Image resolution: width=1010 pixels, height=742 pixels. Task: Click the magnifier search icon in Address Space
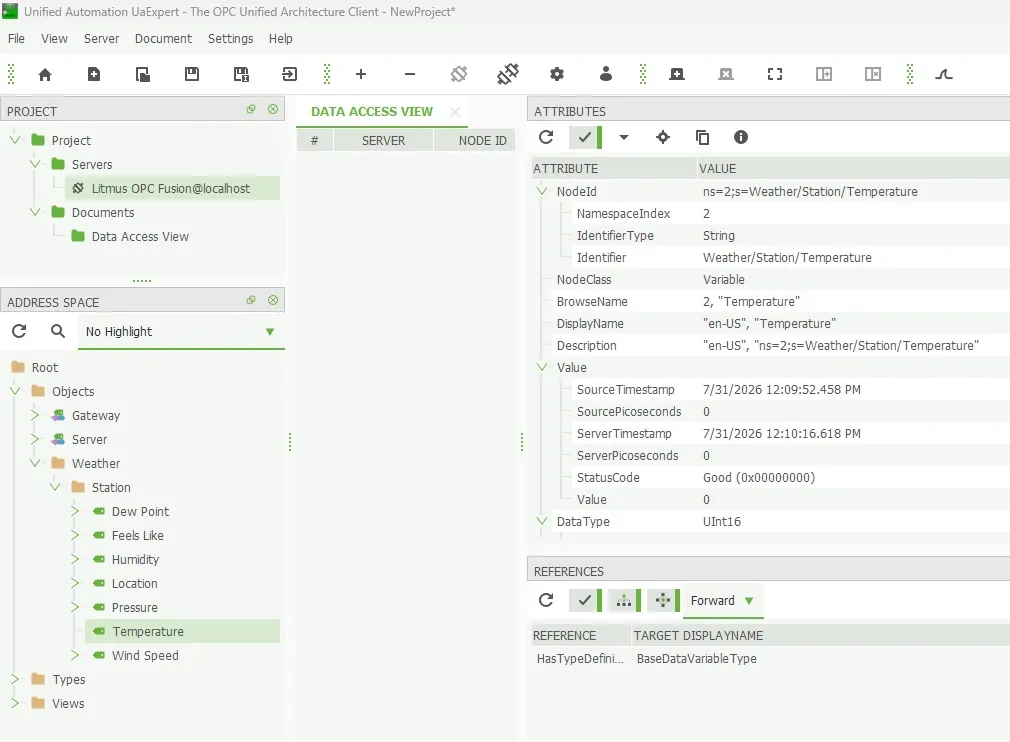point(58,331)
